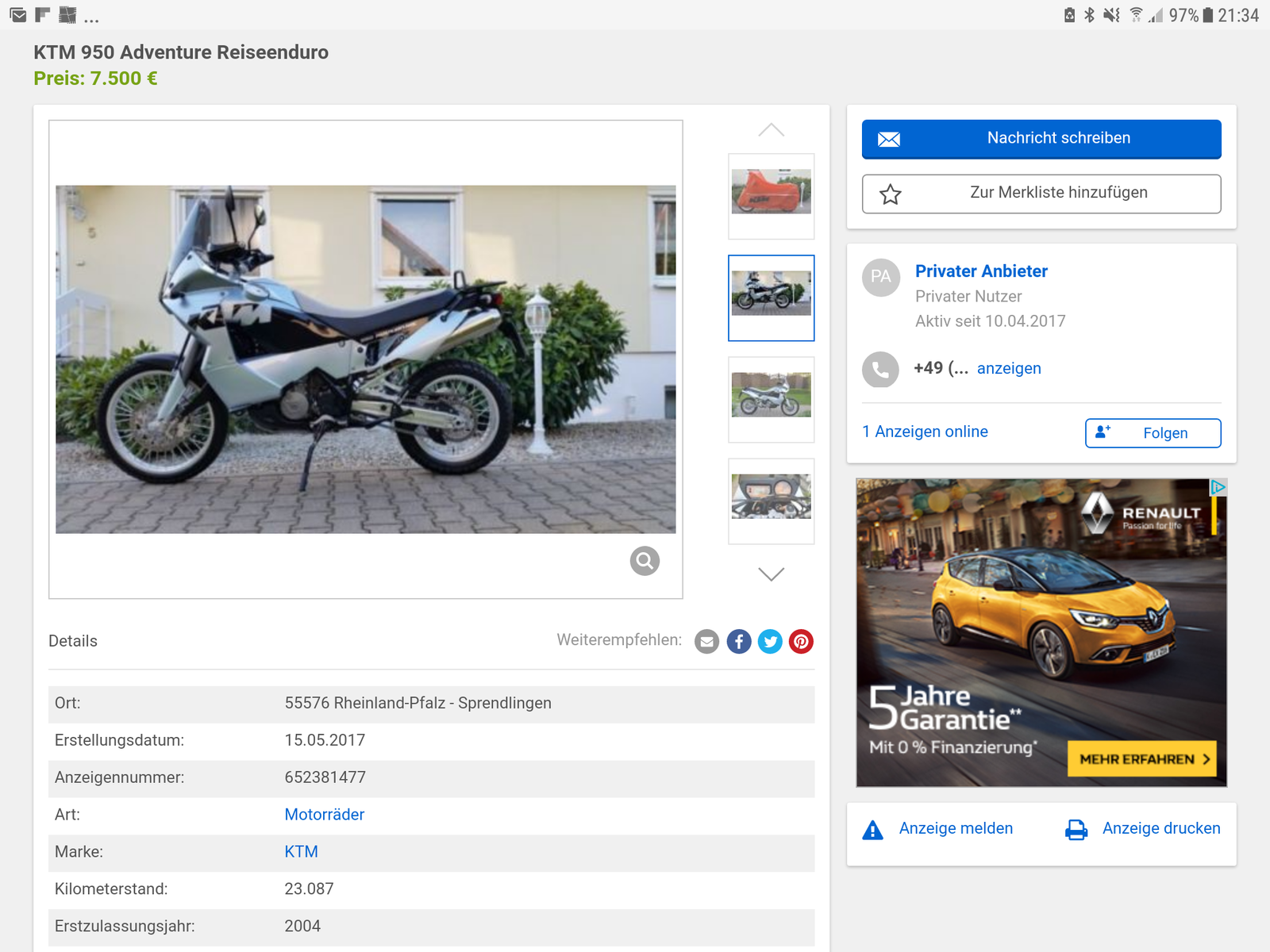1270x952 pixels.
Task: Select the orange-covered bike thumbnail
Action: tap(771, 193)
